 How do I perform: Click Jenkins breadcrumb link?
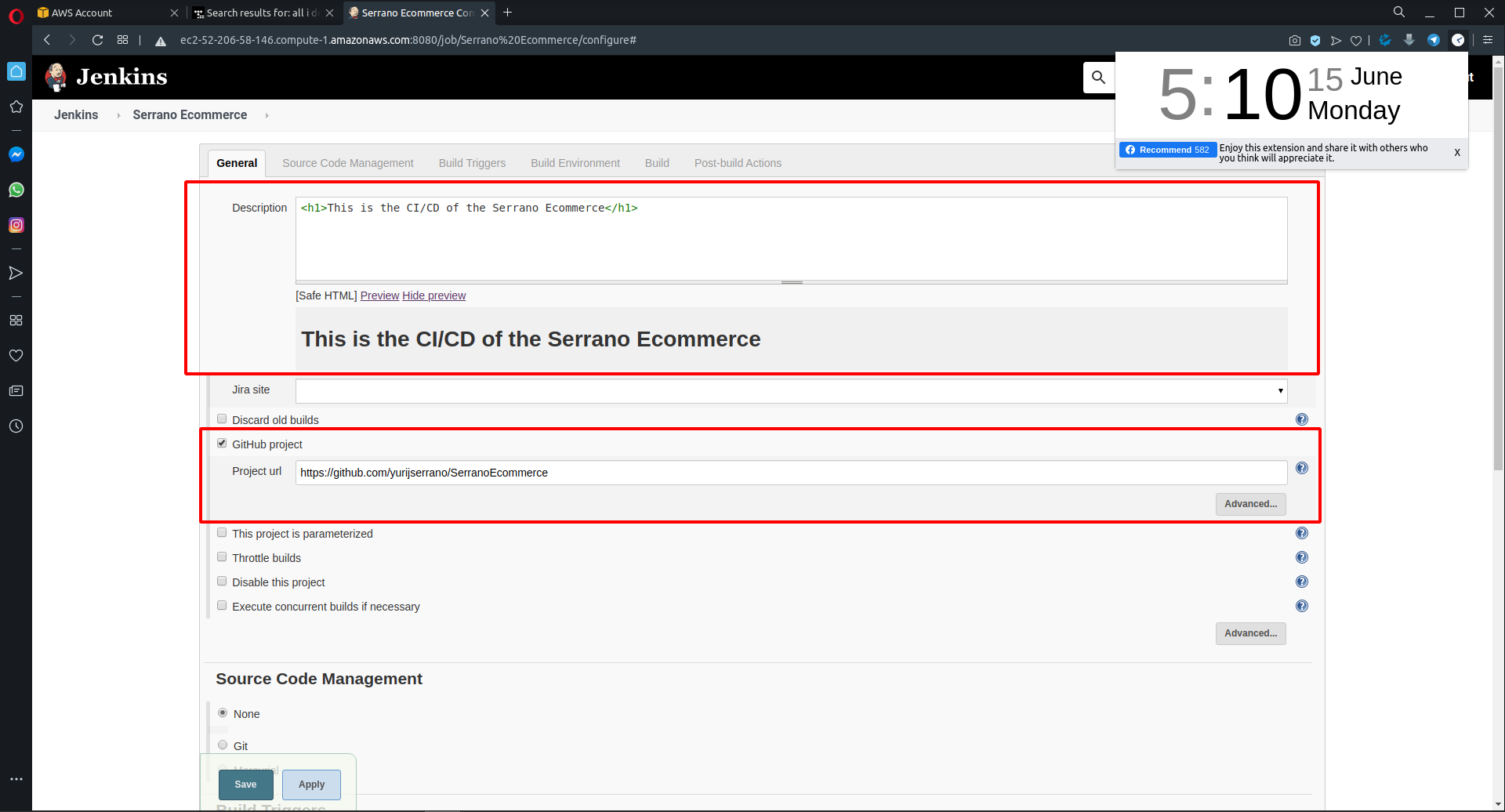coord(76,115)
